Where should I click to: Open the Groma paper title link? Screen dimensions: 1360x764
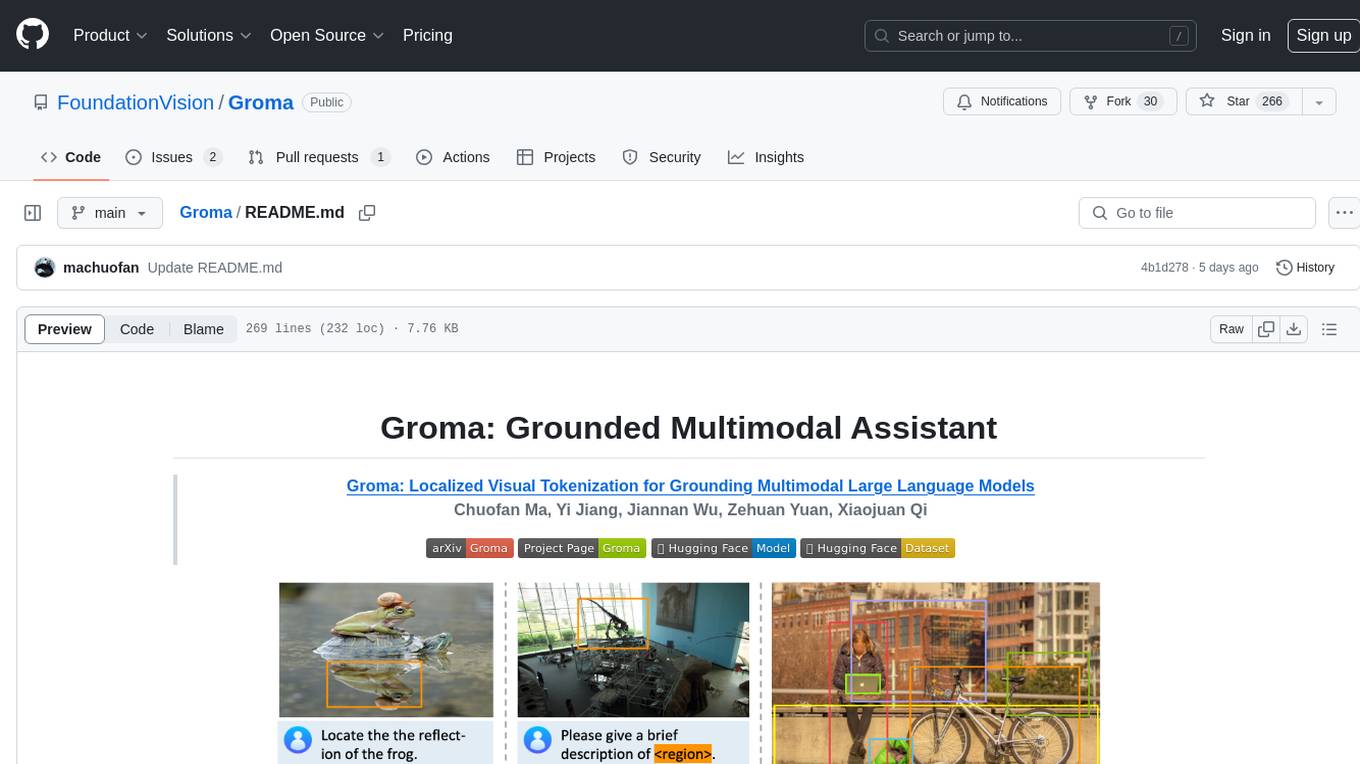(x=690, y=486)
